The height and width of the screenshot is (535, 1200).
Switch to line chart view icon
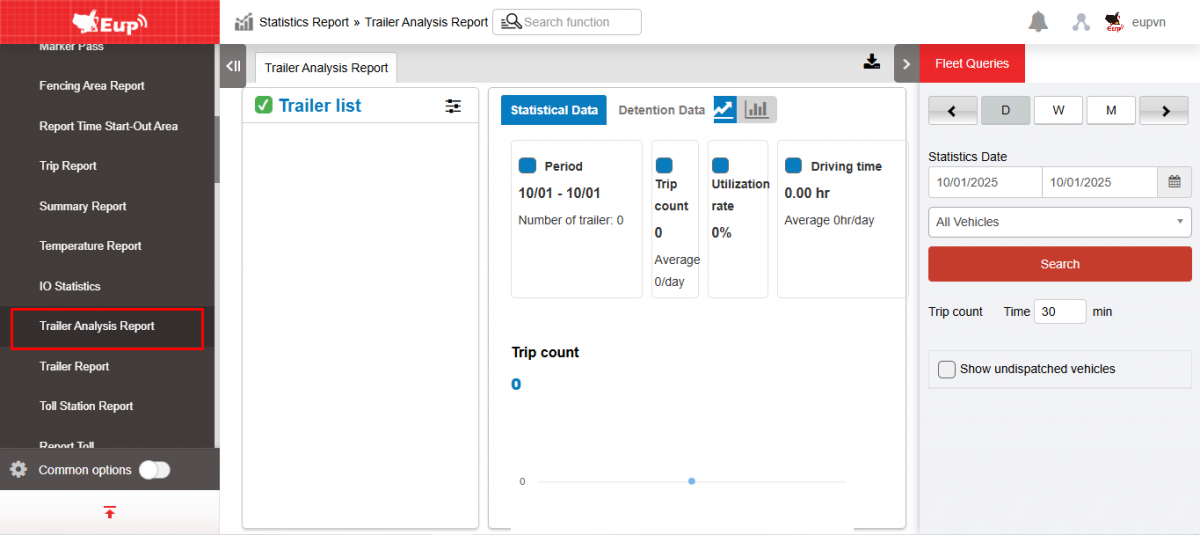[x=725, y=110]
